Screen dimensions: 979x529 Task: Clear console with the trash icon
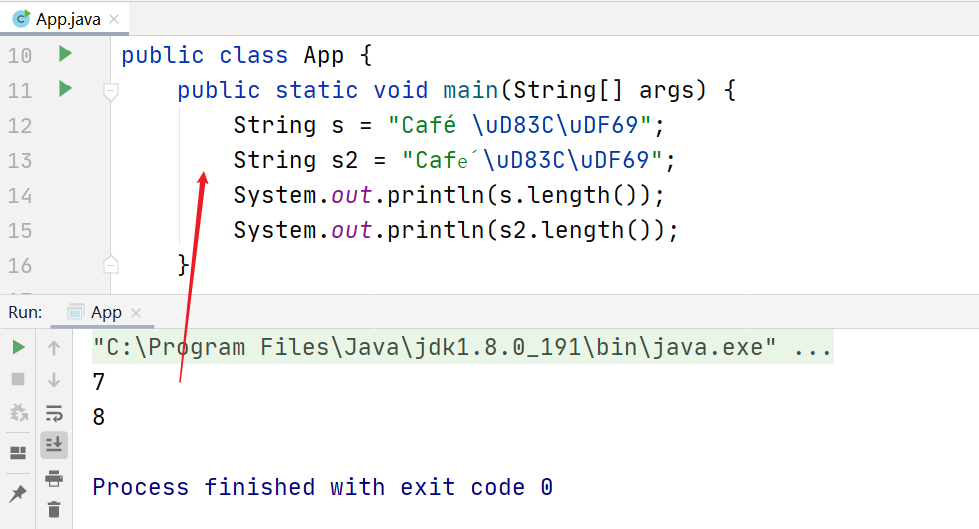(x=54, y=510)
